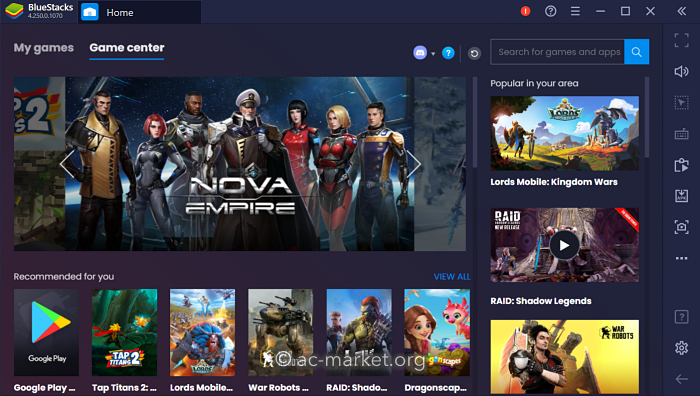This screenshot has width=700, height=396.
Task: Maximize the BlueStacks window
Action: pyautogui.click(x=625, y=11)
